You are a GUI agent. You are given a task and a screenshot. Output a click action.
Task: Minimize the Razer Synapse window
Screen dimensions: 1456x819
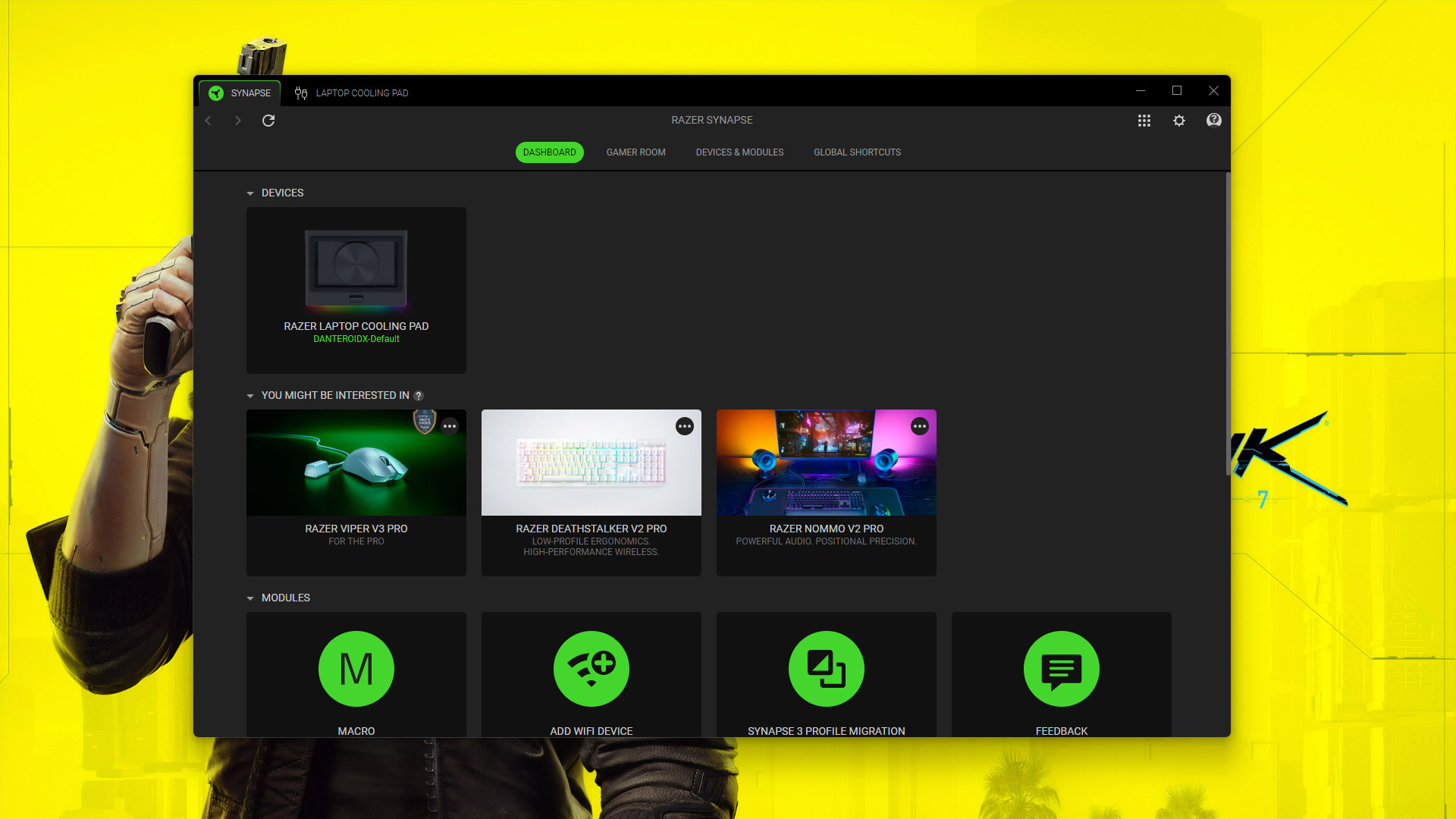click(x=1140, y=90)
